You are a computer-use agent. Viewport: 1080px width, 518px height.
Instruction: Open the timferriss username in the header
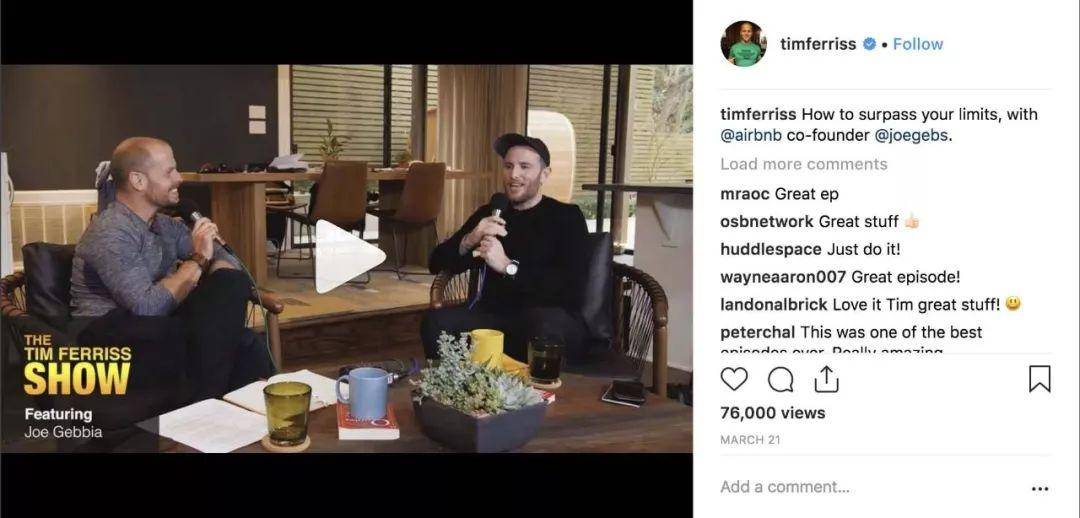[818, 44]
